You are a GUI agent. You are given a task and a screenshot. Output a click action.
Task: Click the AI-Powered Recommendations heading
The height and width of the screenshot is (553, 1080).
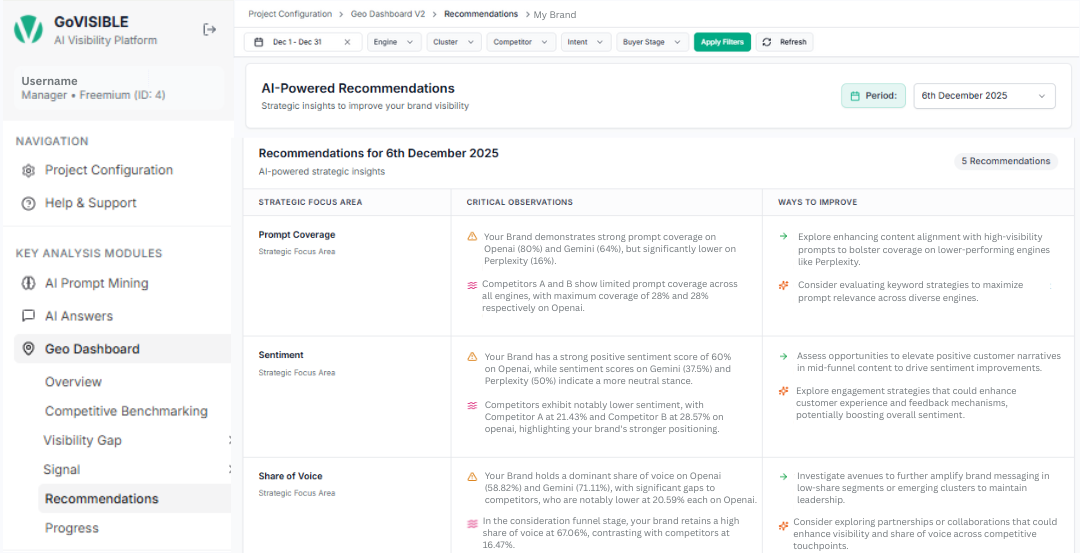pos(358,89)
